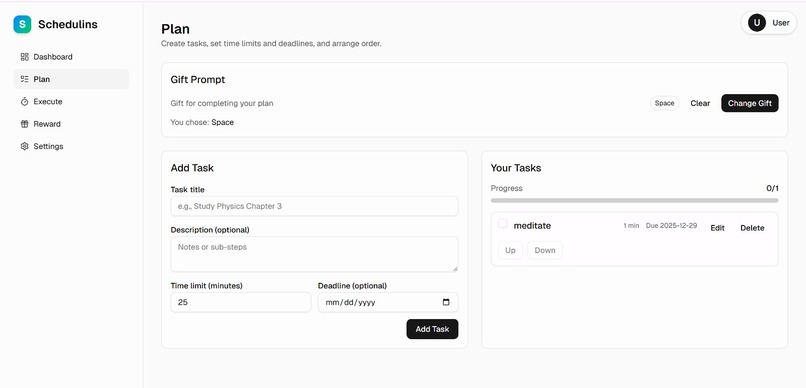Click the Schedulins app name
Viewport: 806px width, 388px height.
coord(68,24)
